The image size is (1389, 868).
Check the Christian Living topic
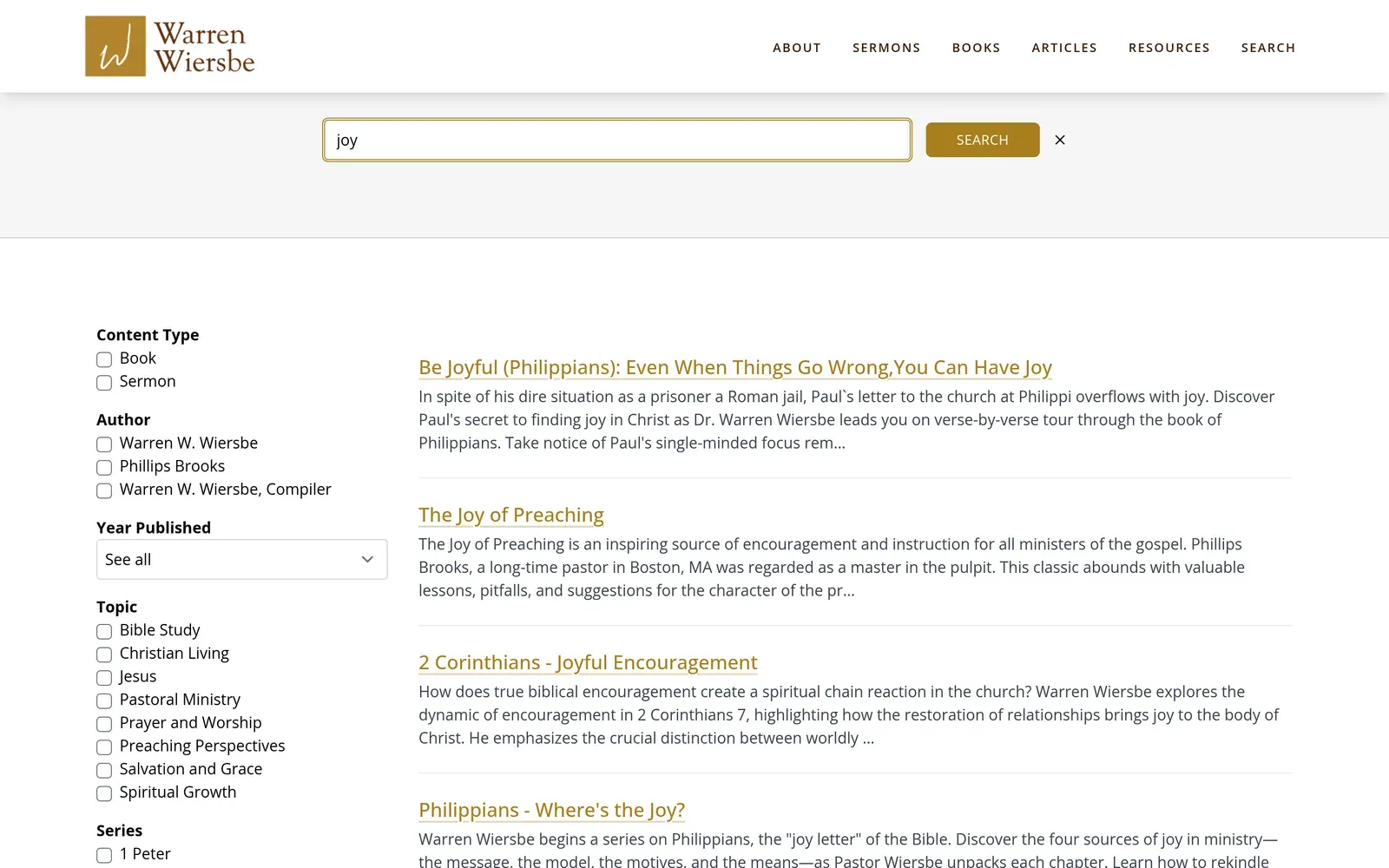click(x=104, y=654)
